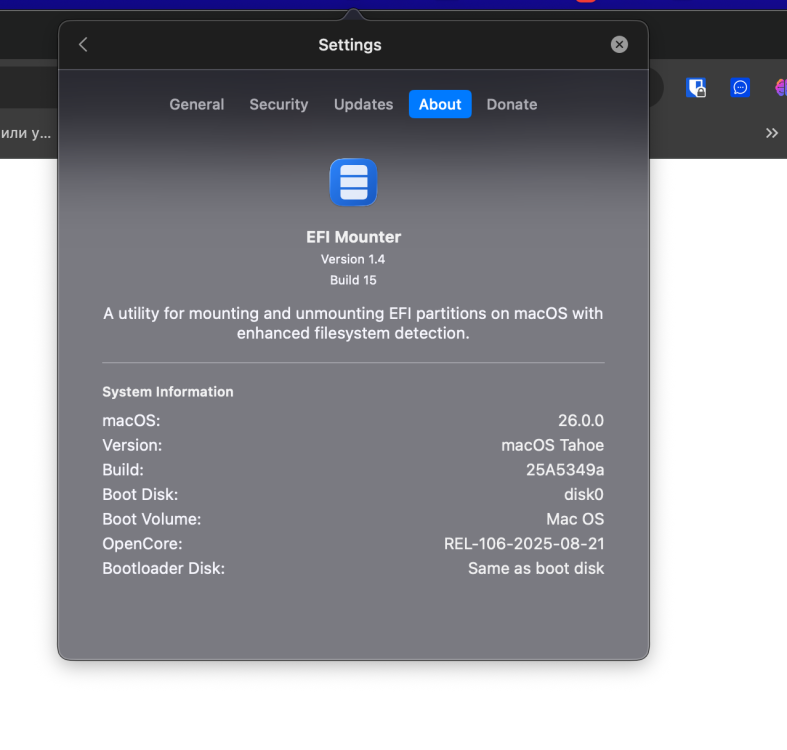The height and width of the screenshot is (750, 787).
Task: Click the Boot Volume label
Action: click(152, 519)
